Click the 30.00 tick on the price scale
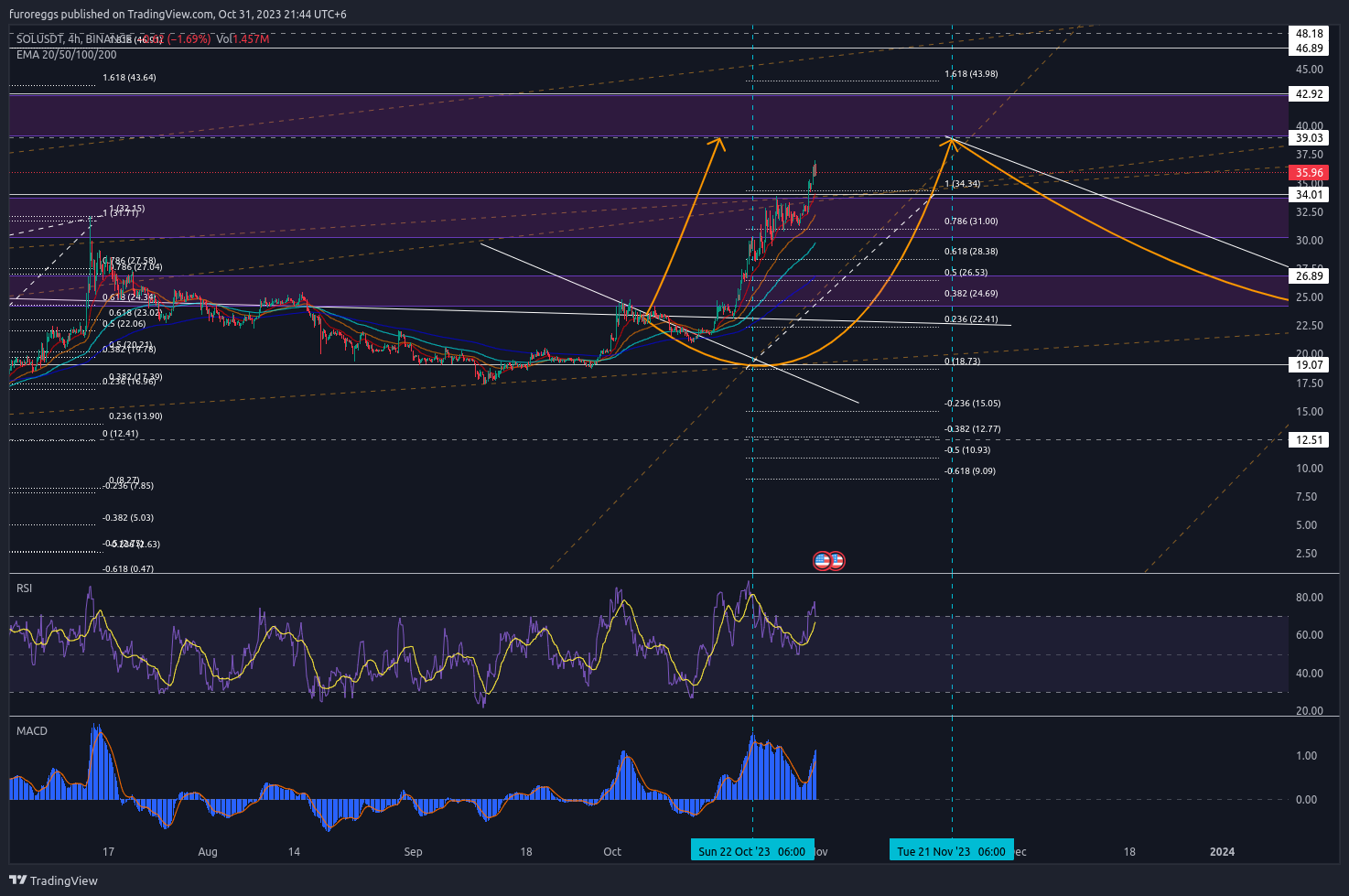1349x896 pixels. click(x=1310, y=241)
